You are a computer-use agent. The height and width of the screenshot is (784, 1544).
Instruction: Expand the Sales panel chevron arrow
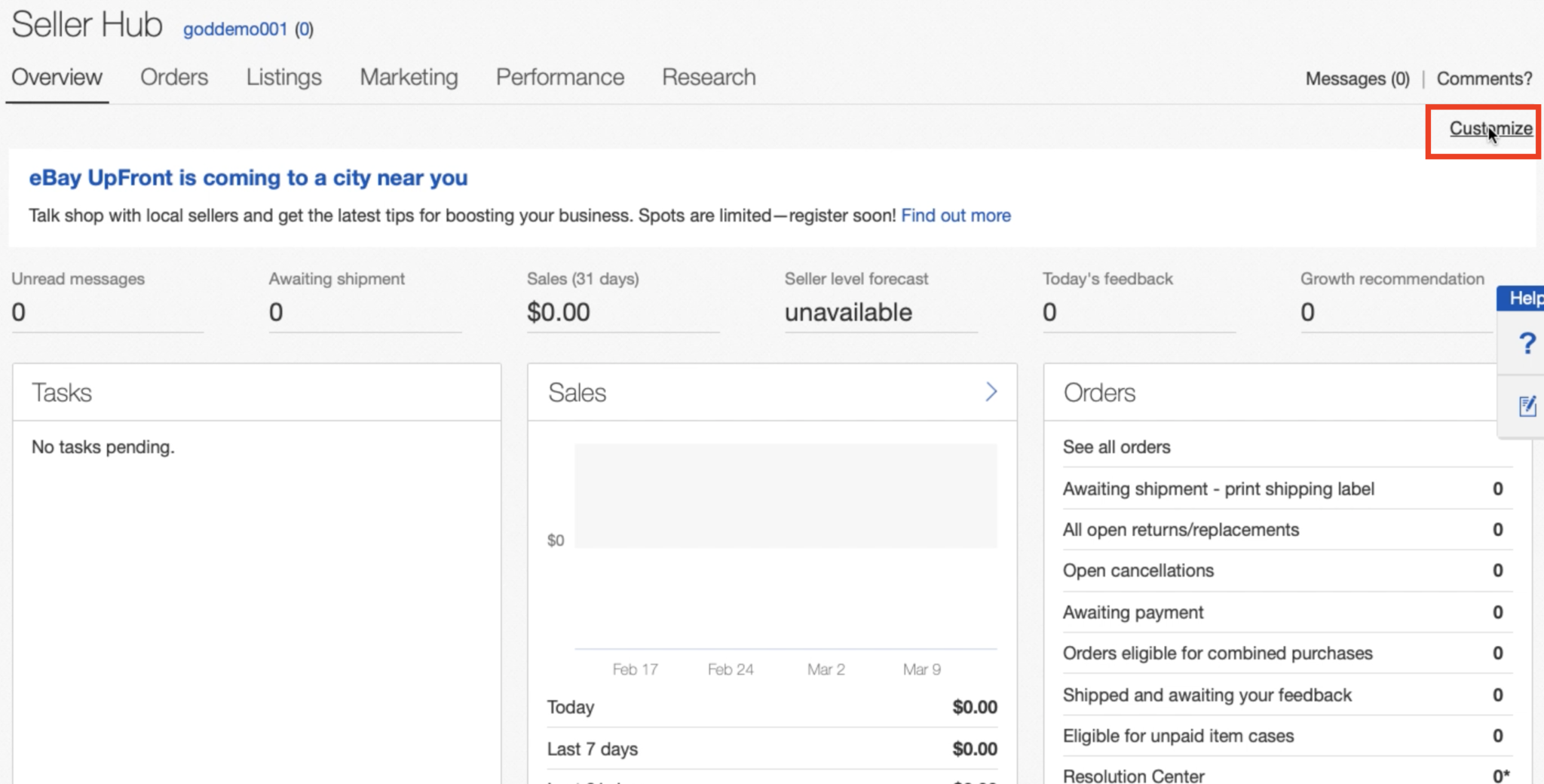pyautogui.click(x=991, y=392)
